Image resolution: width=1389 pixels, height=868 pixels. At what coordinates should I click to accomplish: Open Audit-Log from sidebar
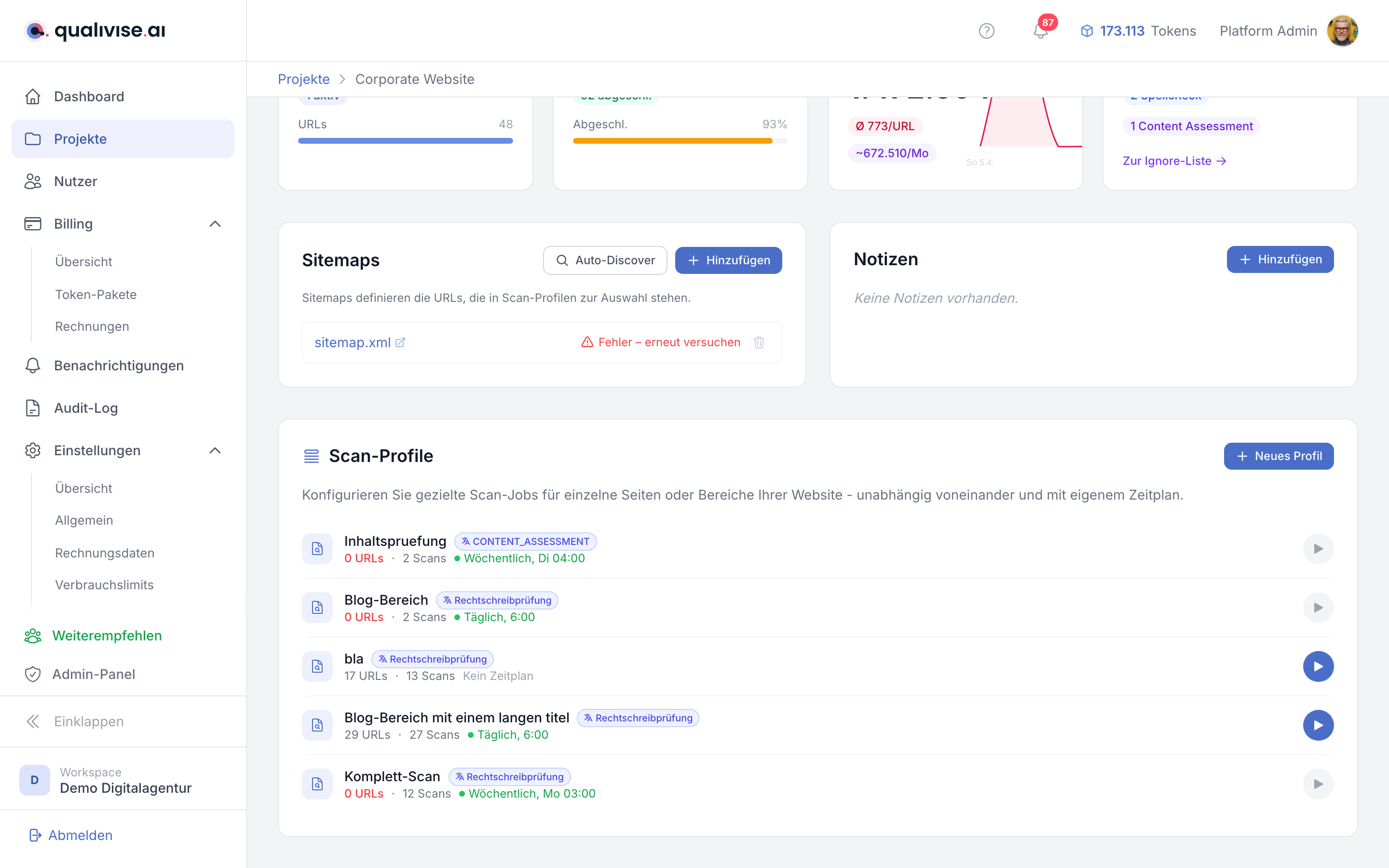click(123, 408)
